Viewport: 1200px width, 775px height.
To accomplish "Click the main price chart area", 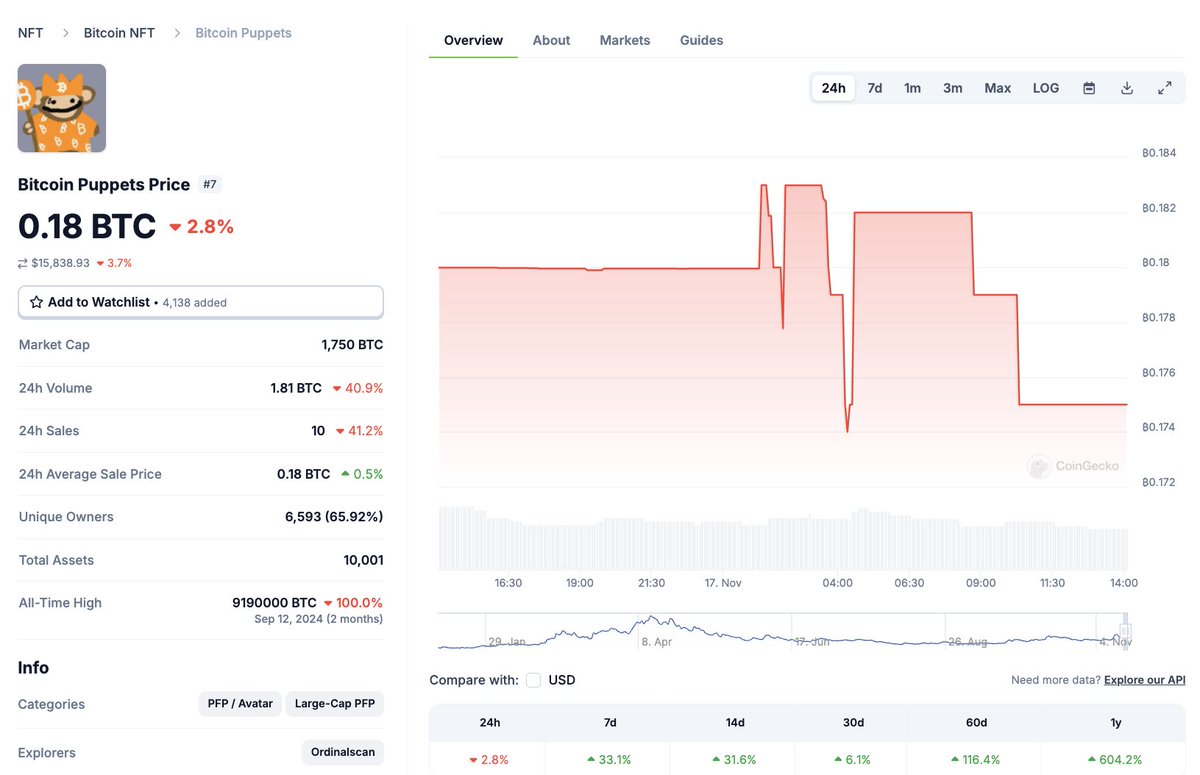I will click(783, 320).
